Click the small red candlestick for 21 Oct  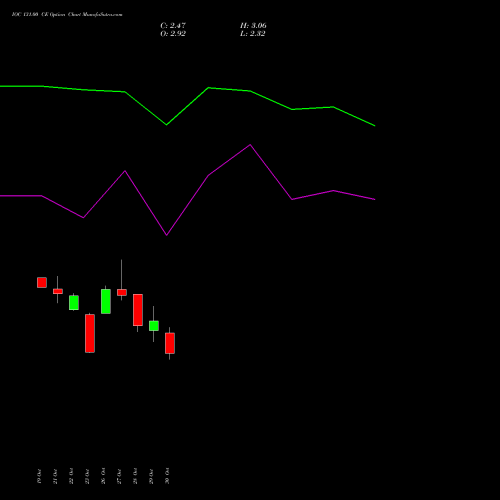(x=58, y=291)
